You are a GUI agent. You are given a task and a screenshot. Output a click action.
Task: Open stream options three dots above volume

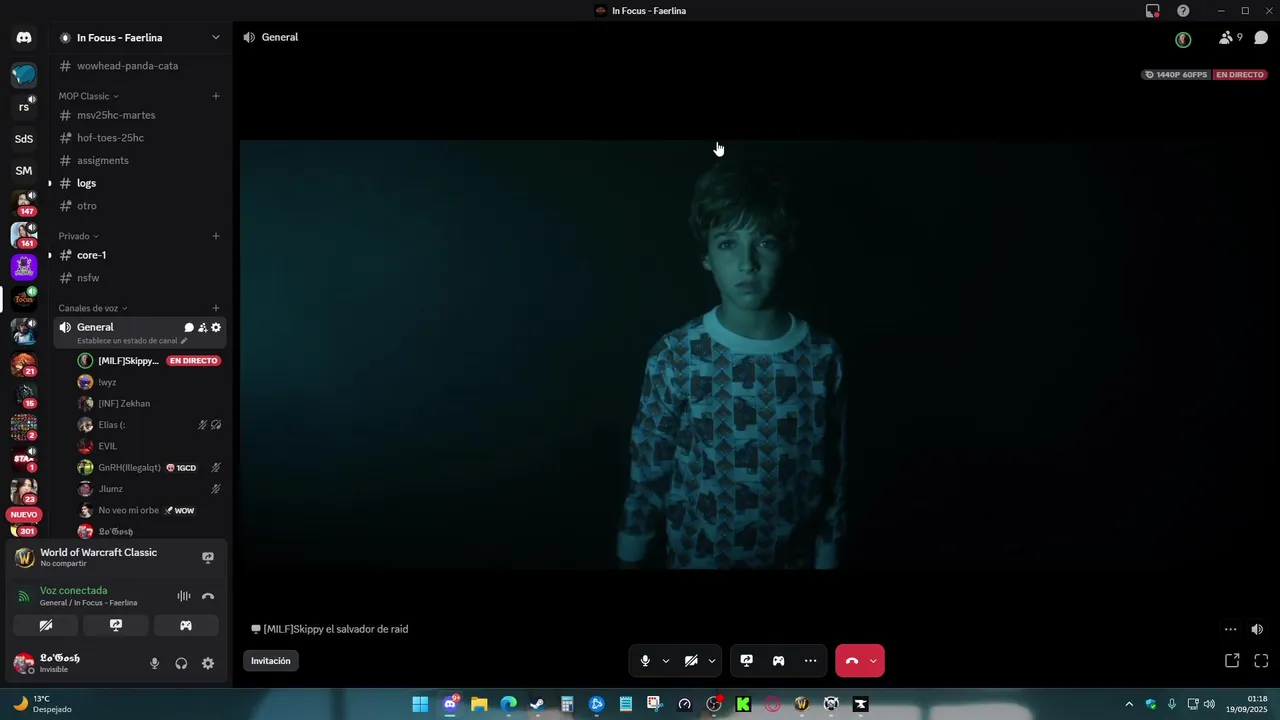[1230, 629]
